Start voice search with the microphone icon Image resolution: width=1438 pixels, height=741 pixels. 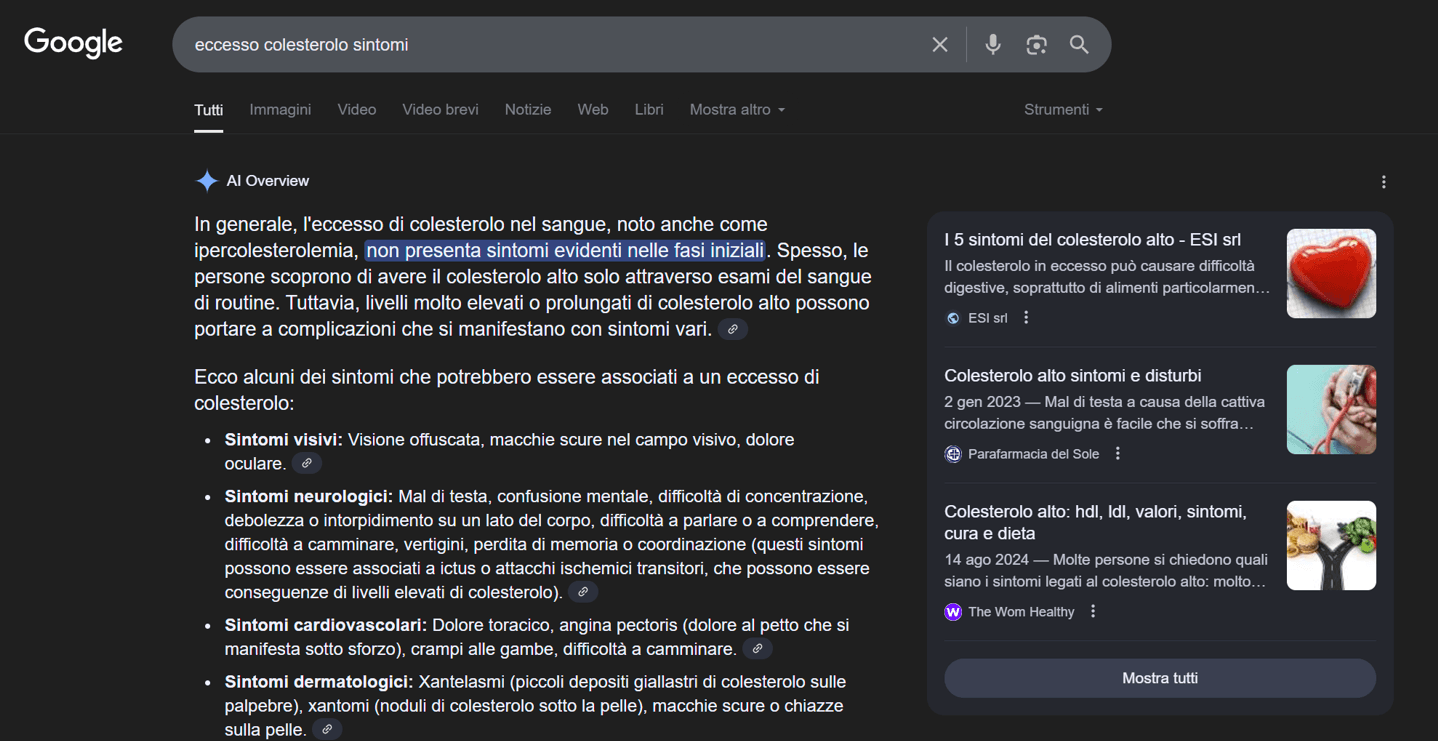coord(992,45)
